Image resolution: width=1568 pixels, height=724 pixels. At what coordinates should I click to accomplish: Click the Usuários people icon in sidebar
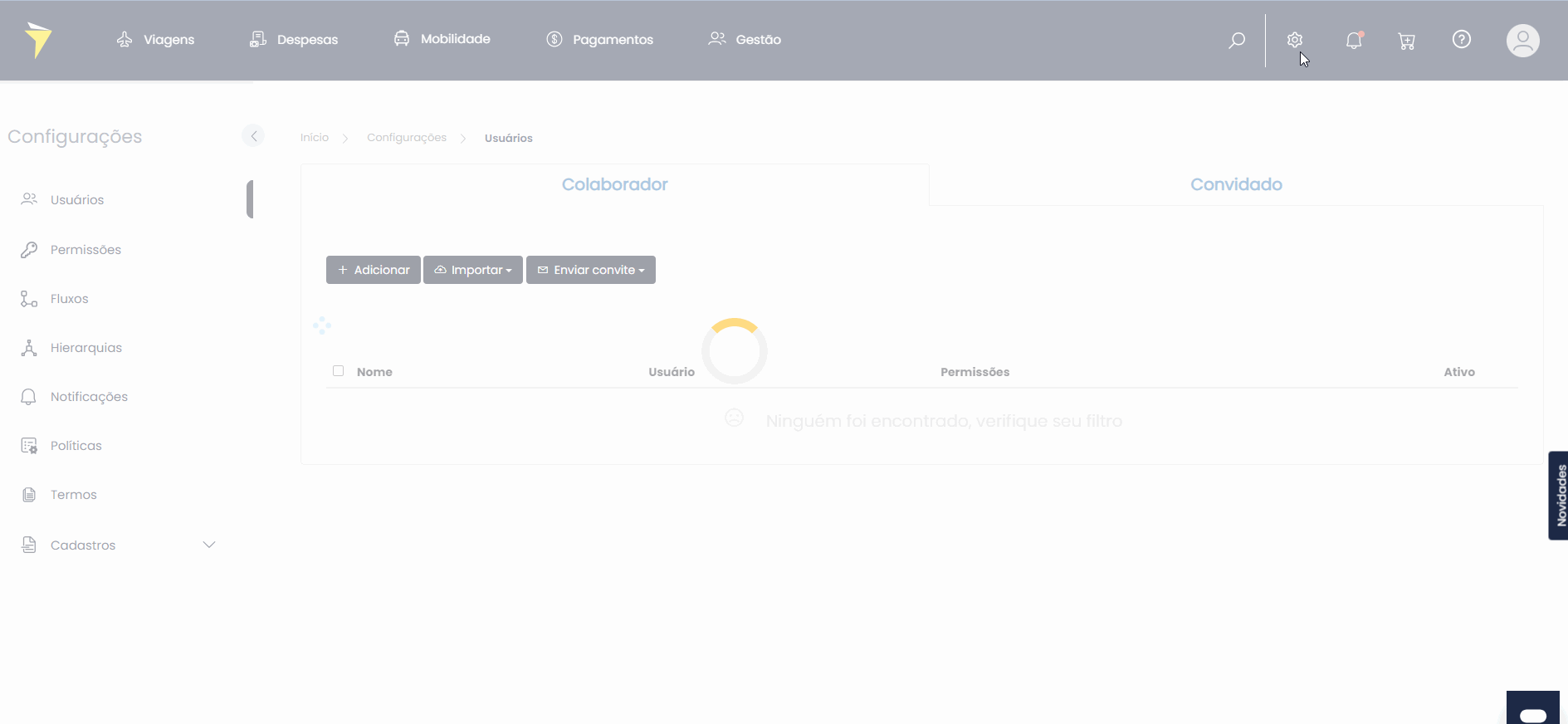[29, 199]
